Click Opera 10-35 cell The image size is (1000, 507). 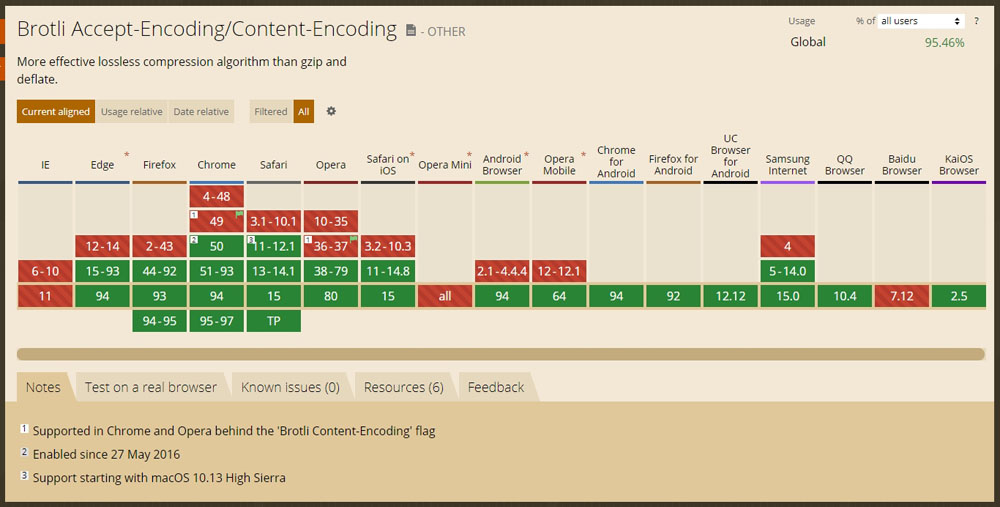pos(331,221)
